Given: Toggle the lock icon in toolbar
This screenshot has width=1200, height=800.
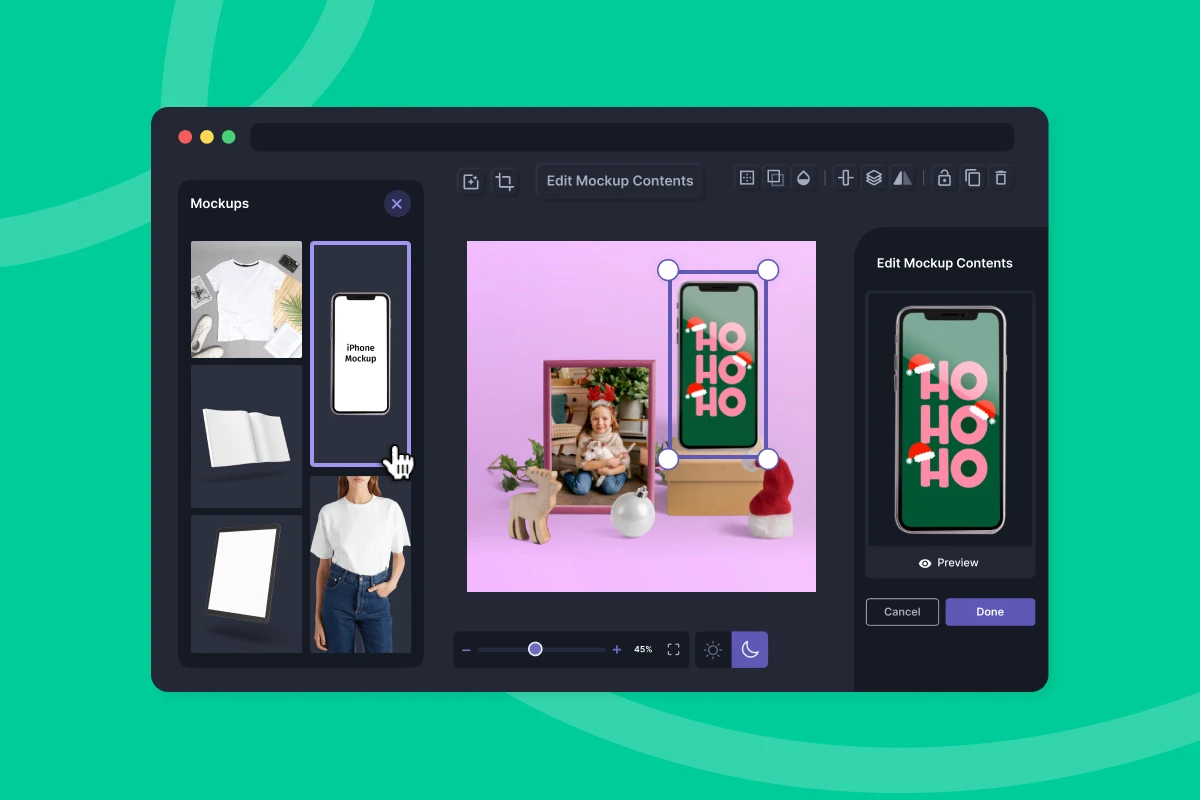Looking at the screenshot, I should click(944, 178).
